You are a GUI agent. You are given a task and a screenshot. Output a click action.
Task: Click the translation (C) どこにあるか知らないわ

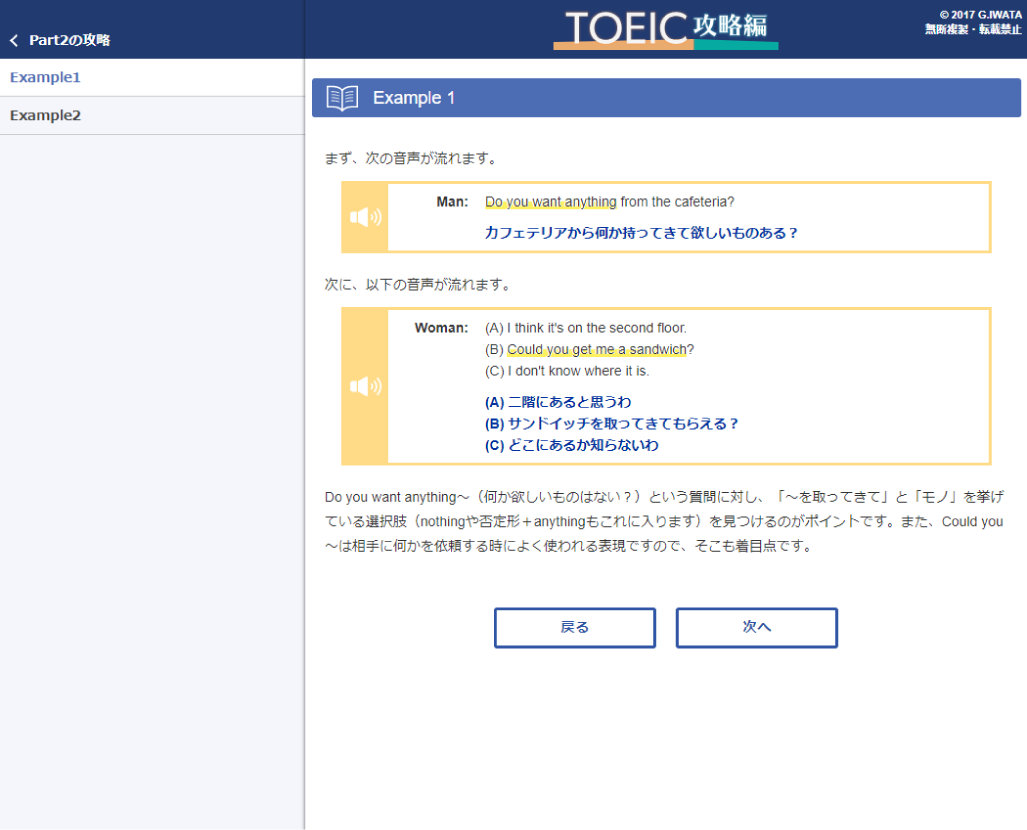[x=571, y=445]
